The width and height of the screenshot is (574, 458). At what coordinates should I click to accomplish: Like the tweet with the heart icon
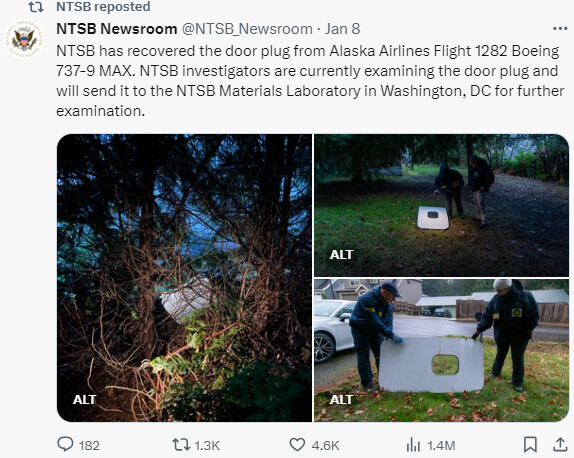coord(297,445)
